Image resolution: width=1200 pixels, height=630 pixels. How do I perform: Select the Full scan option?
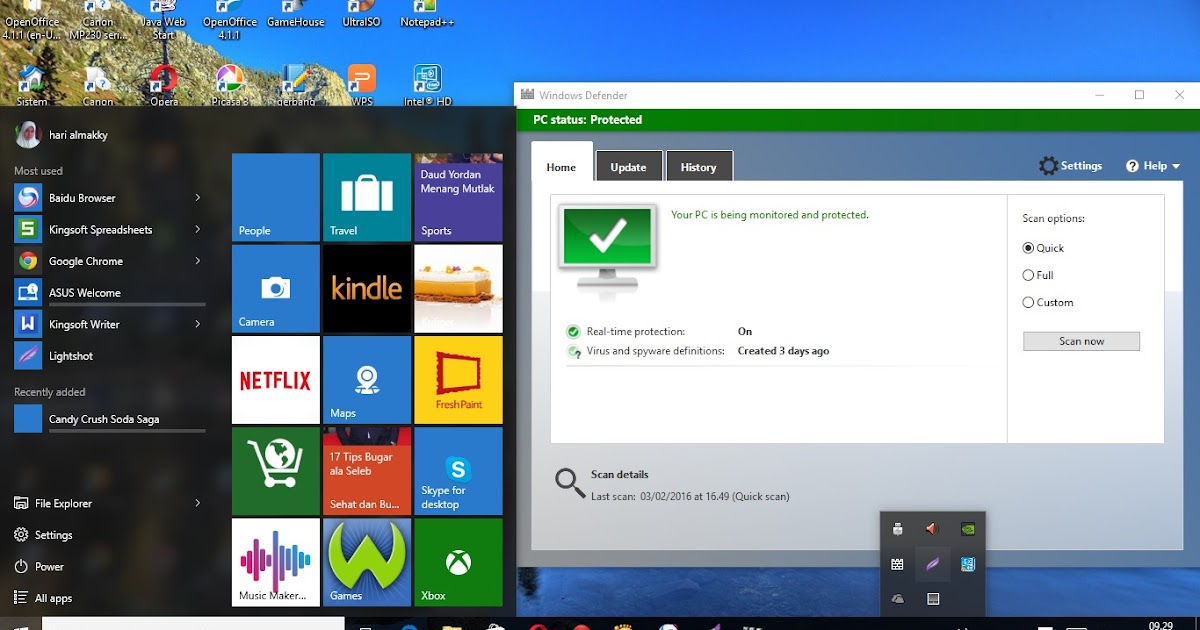1038,275
